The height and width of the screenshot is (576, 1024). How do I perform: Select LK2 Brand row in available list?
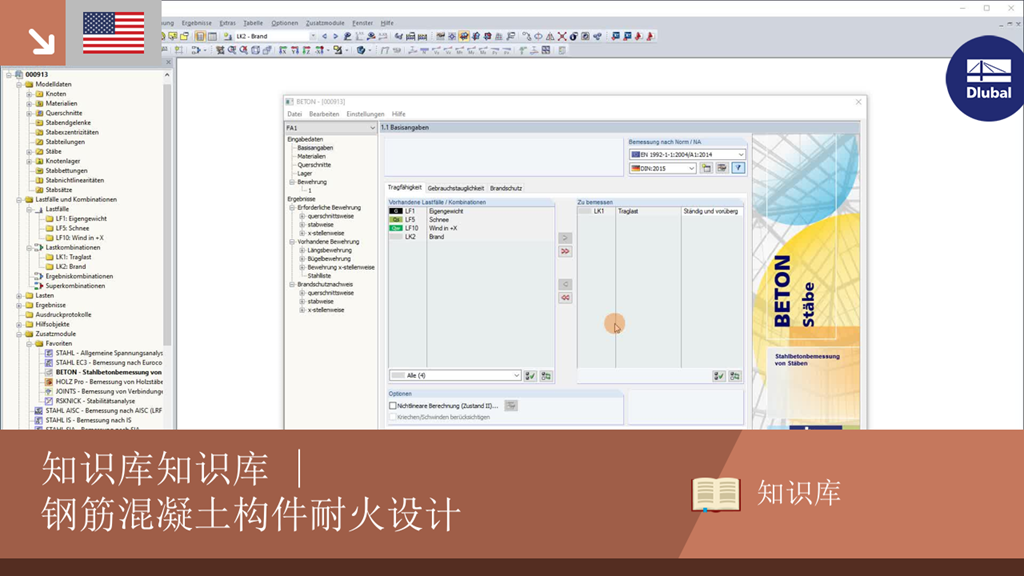(471, 237)
